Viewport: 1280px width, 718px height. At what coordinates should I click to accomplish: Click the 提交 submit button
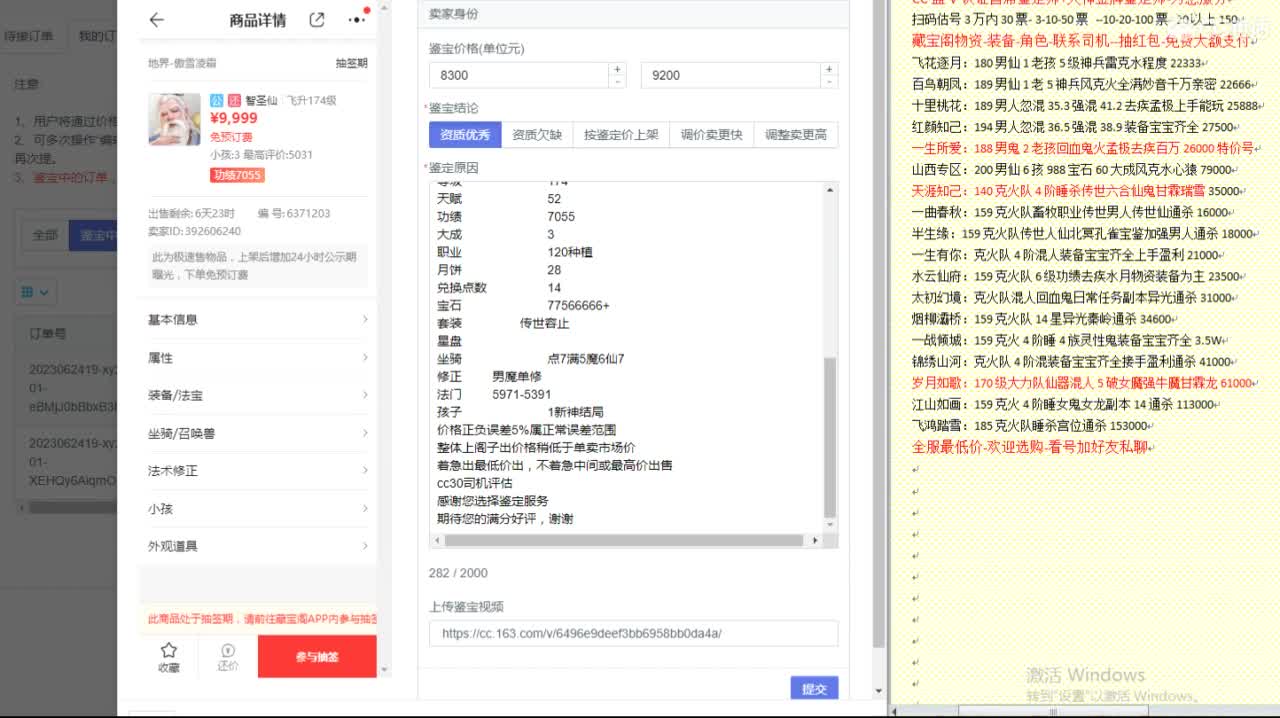click(813, 688)
